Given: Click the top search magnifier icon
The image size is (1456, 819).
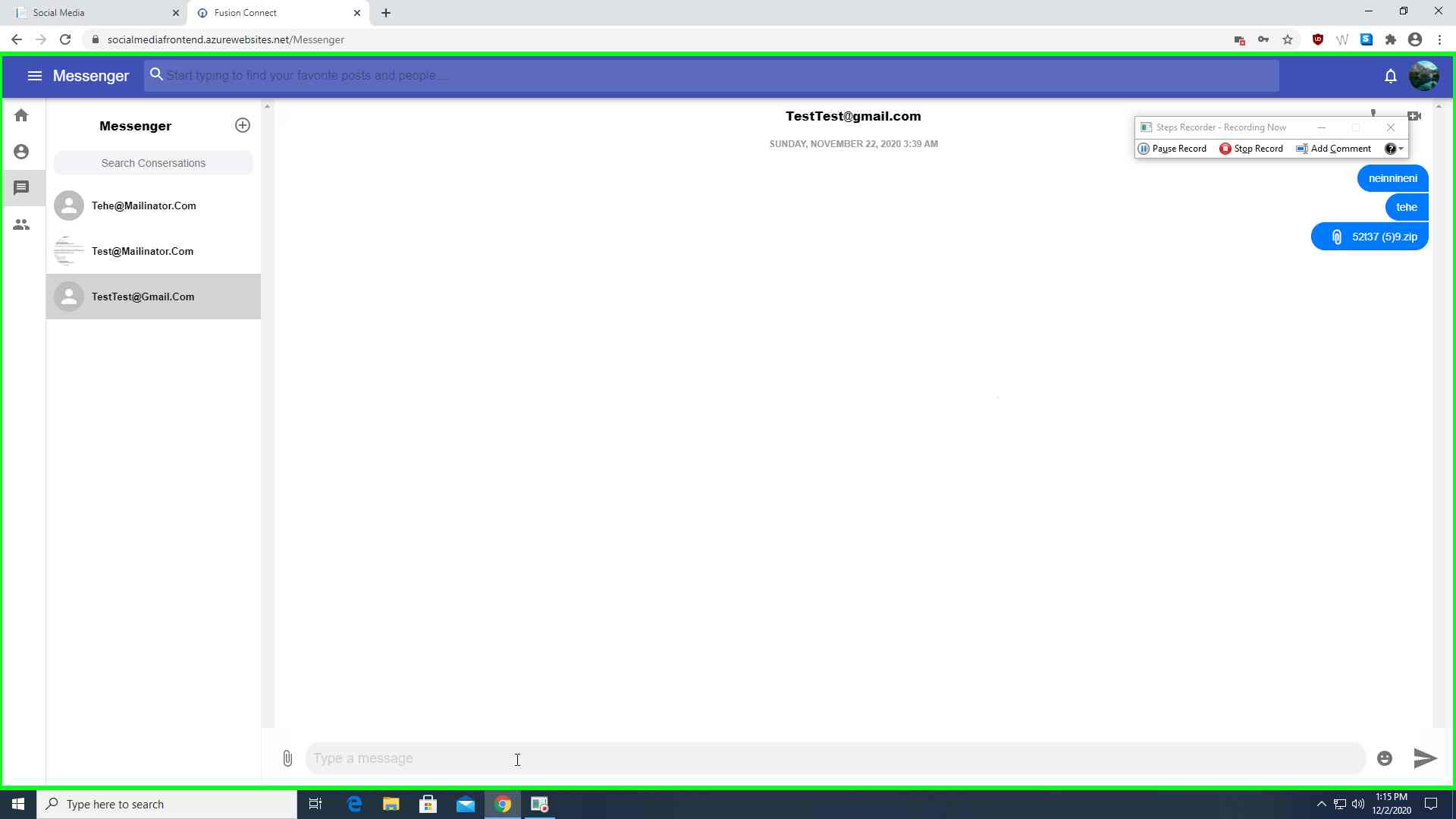Looking at the screenshot, I should pos(156,74).
